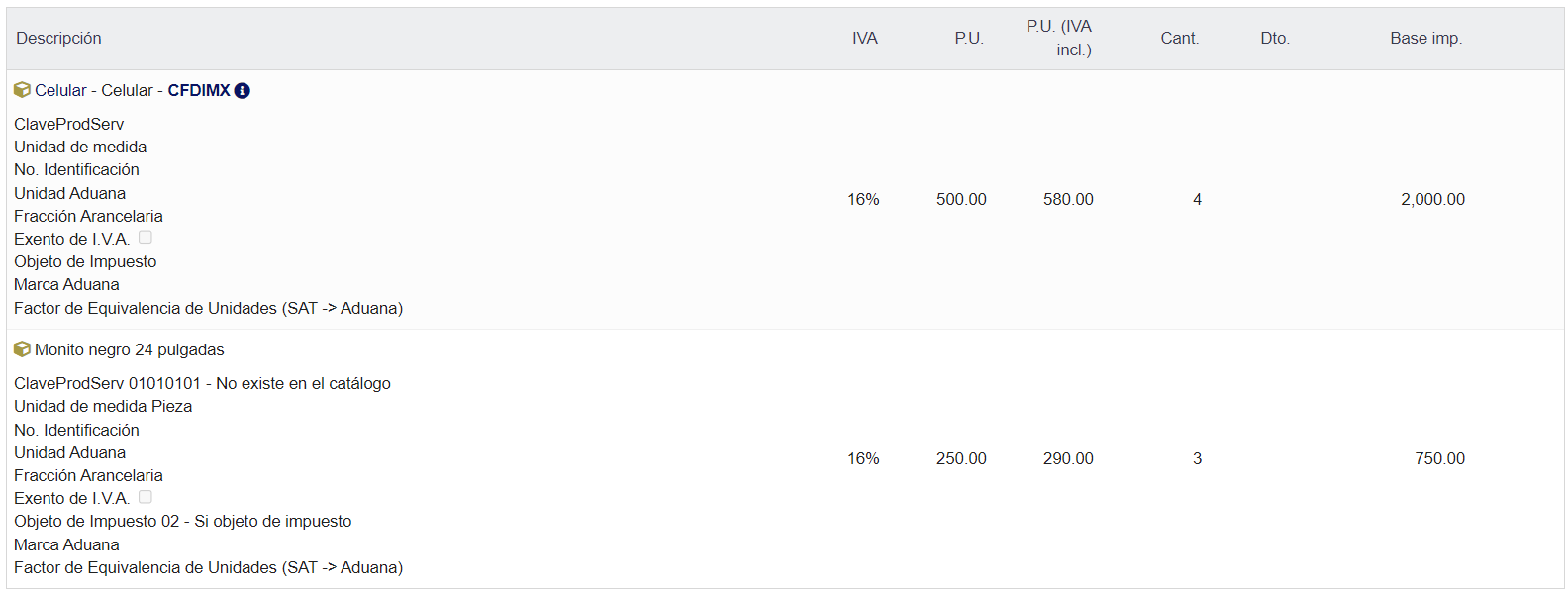Click the Dto. column header
Screen dimensions: 1568x592
1274,39
